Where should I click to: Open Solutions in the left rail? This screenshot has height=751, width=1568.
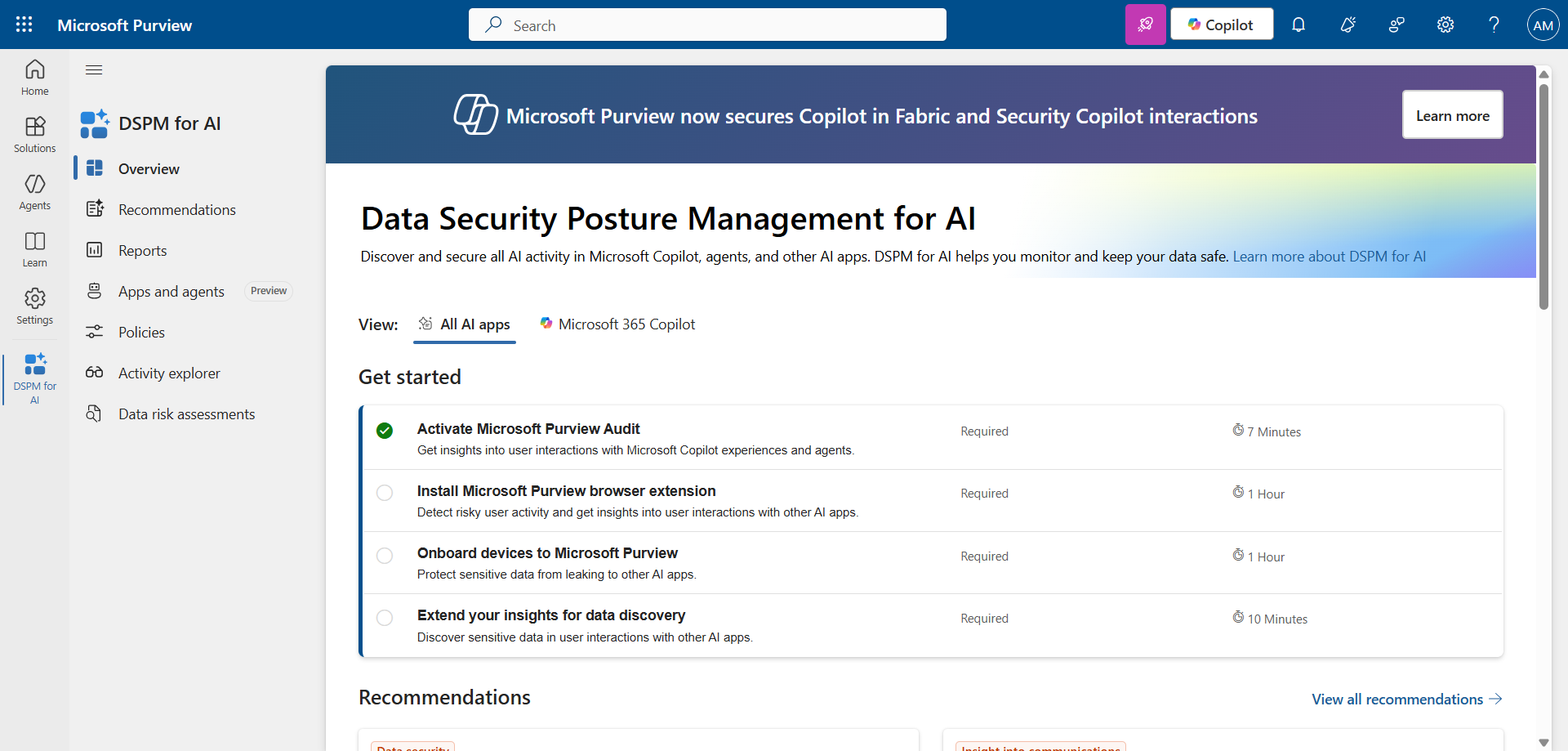tap(34, 134)
